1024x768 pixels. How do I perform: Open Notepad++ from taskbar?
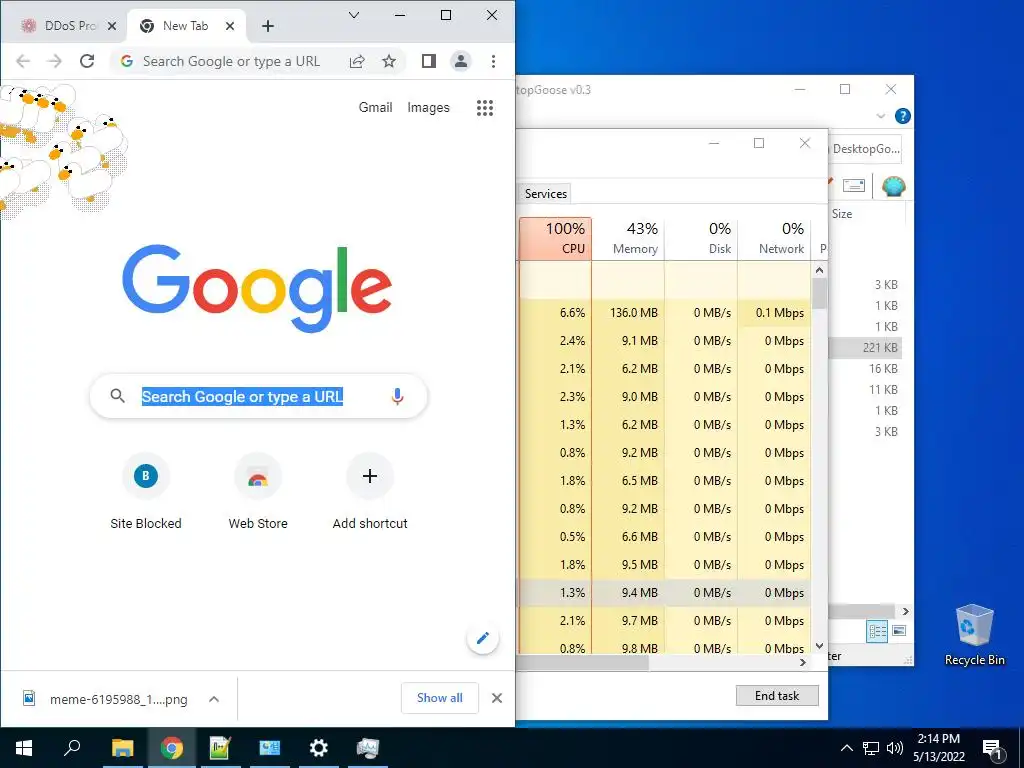pos(220,748)
